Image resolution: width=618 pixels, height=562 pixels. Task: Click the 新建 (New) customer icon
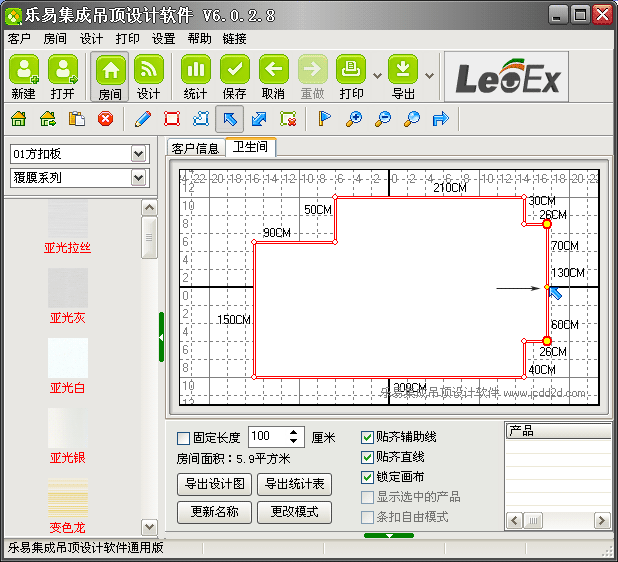tap(24, 70)
